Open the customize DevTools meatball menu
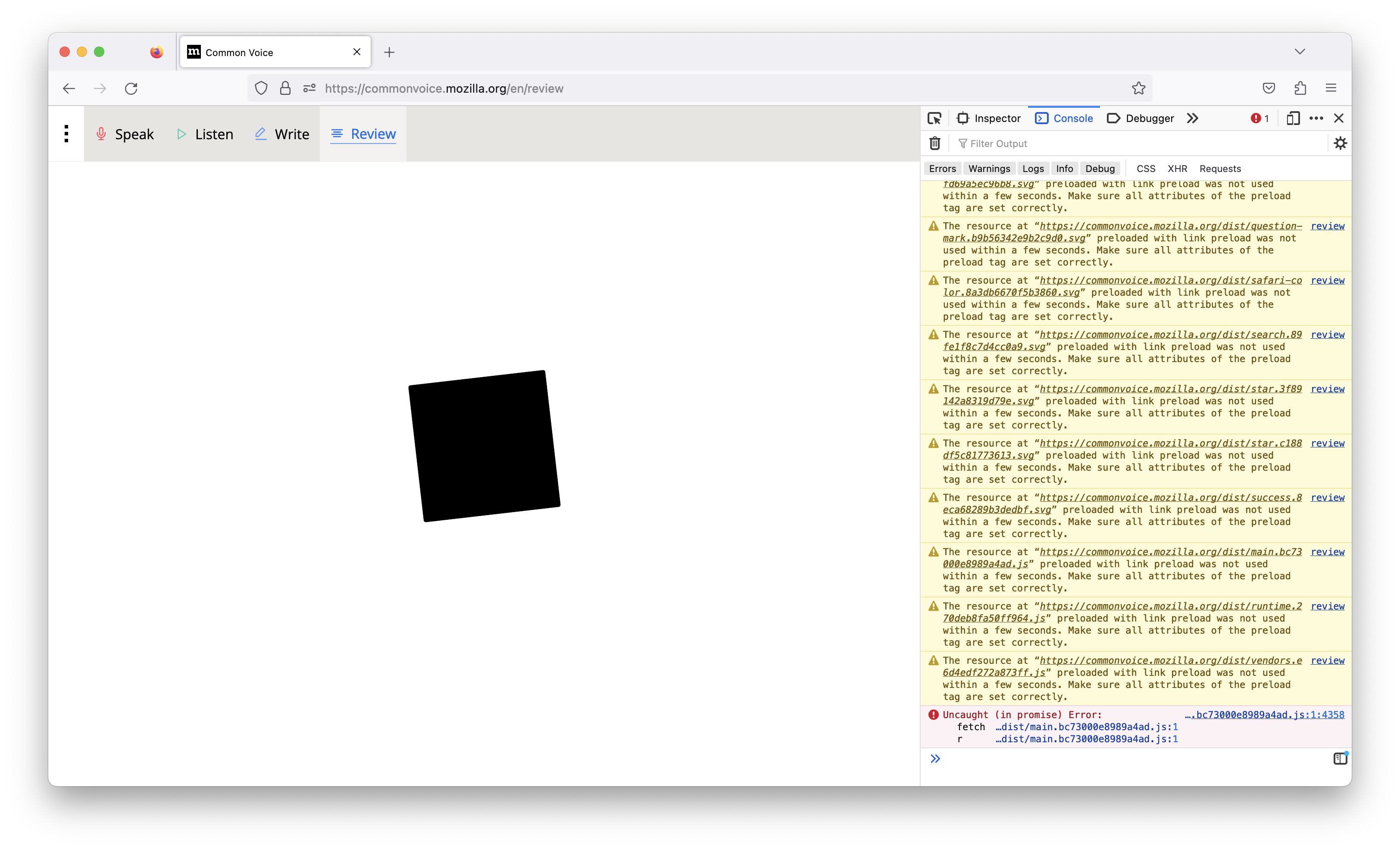Image resolution: width=1400 pixels, height=850 pixels. coord(1316,118)
